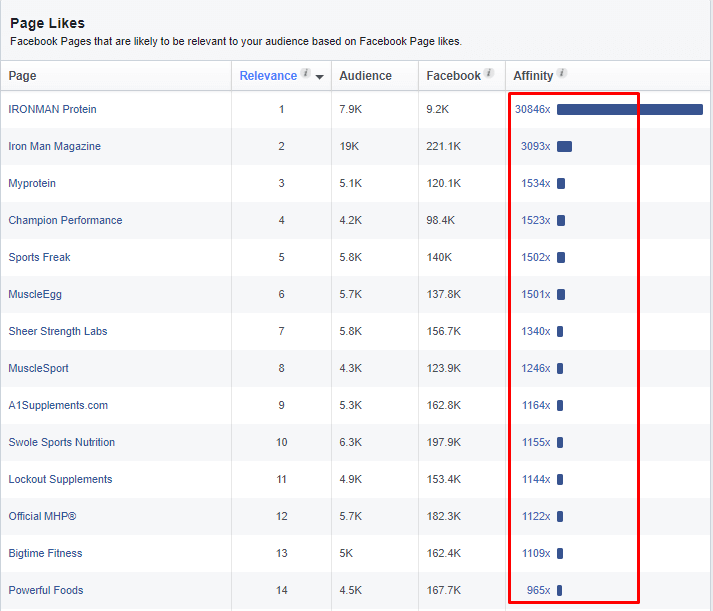
Task: Click the 1534x affinity bar for Myprotein
Action: 561,183
